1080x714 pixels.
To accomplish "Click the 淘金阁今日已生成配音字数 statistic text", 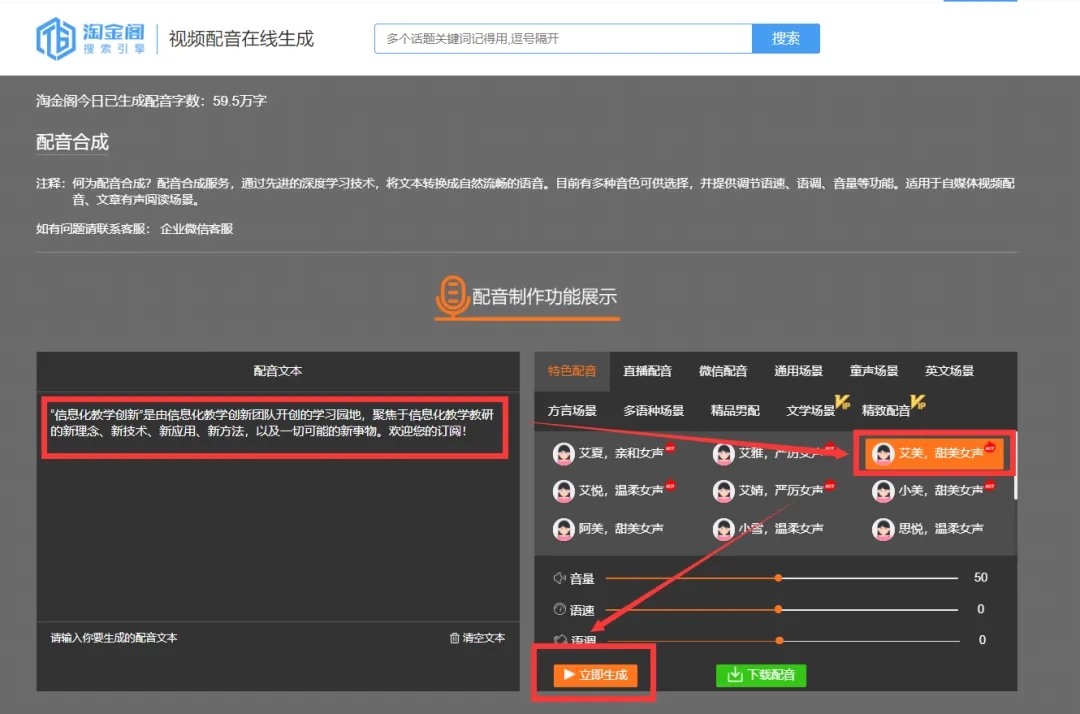I will [x=151, y=101].
